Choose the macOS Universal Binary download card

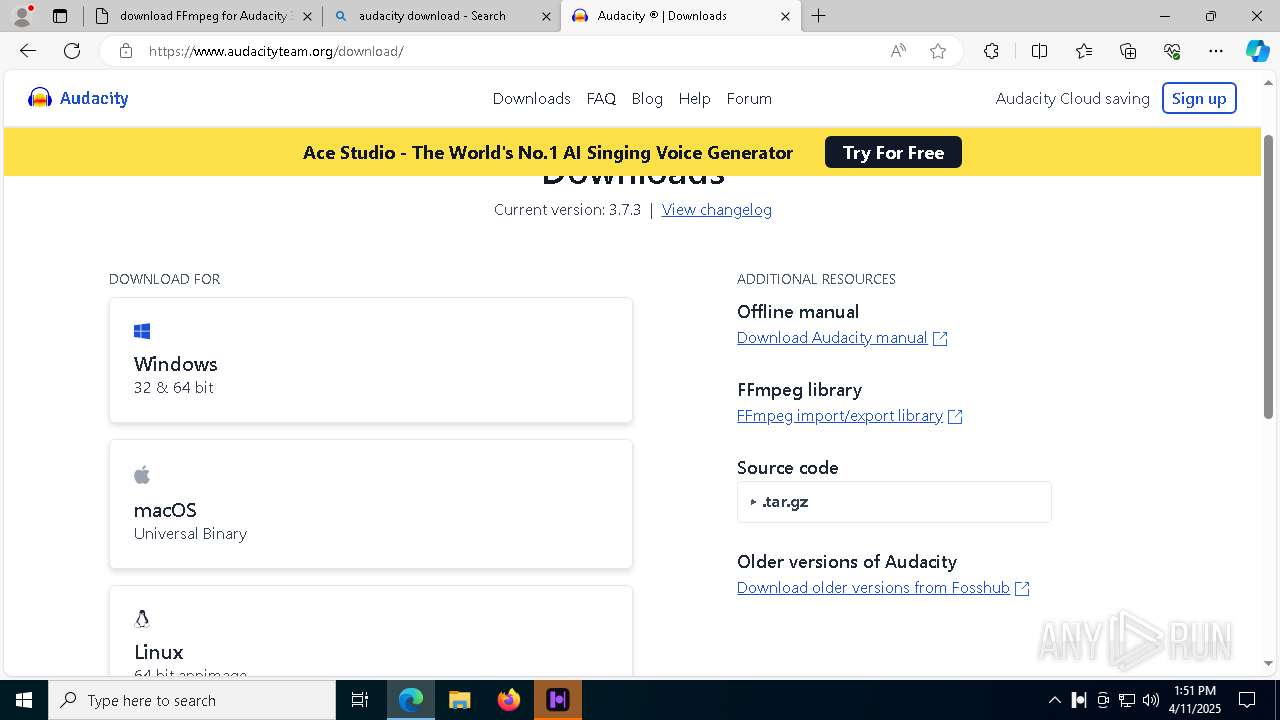pos(371,504)
